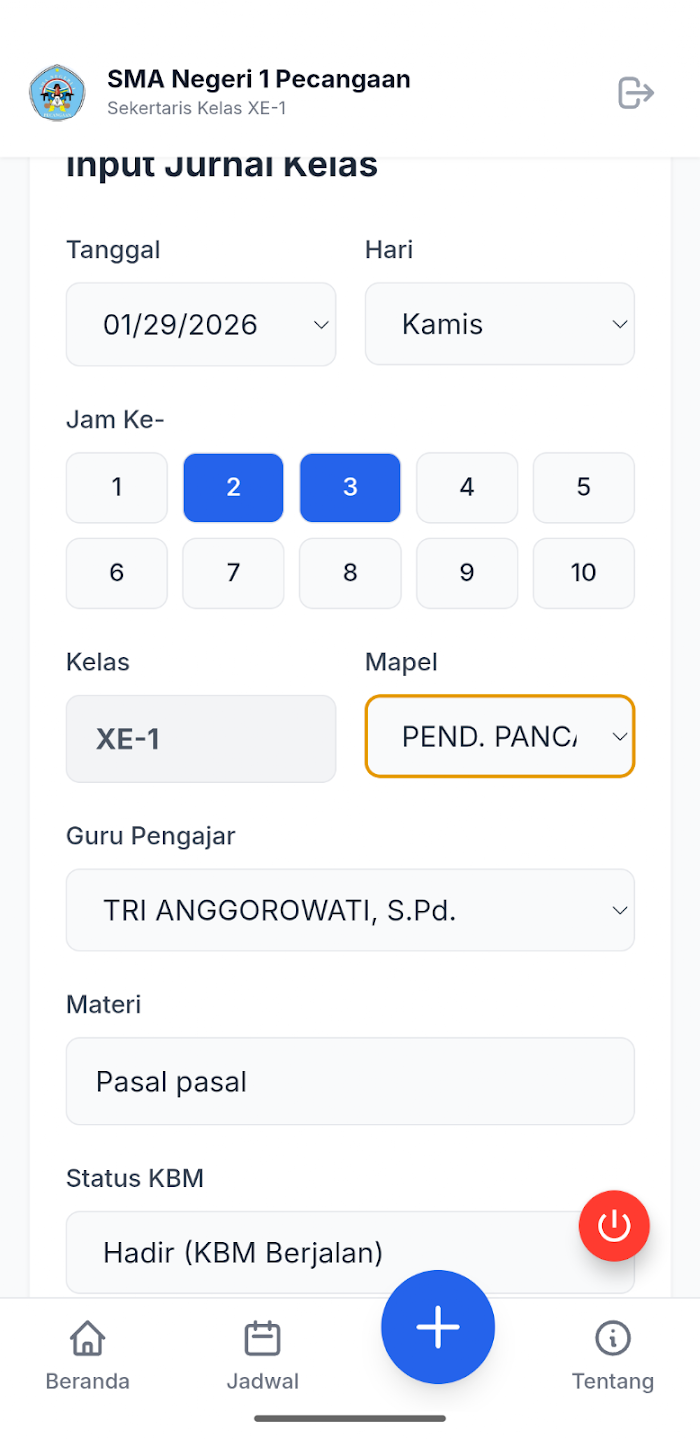Click the SMA Negeri 1 Pecangaan school logo

coord(57,93)
